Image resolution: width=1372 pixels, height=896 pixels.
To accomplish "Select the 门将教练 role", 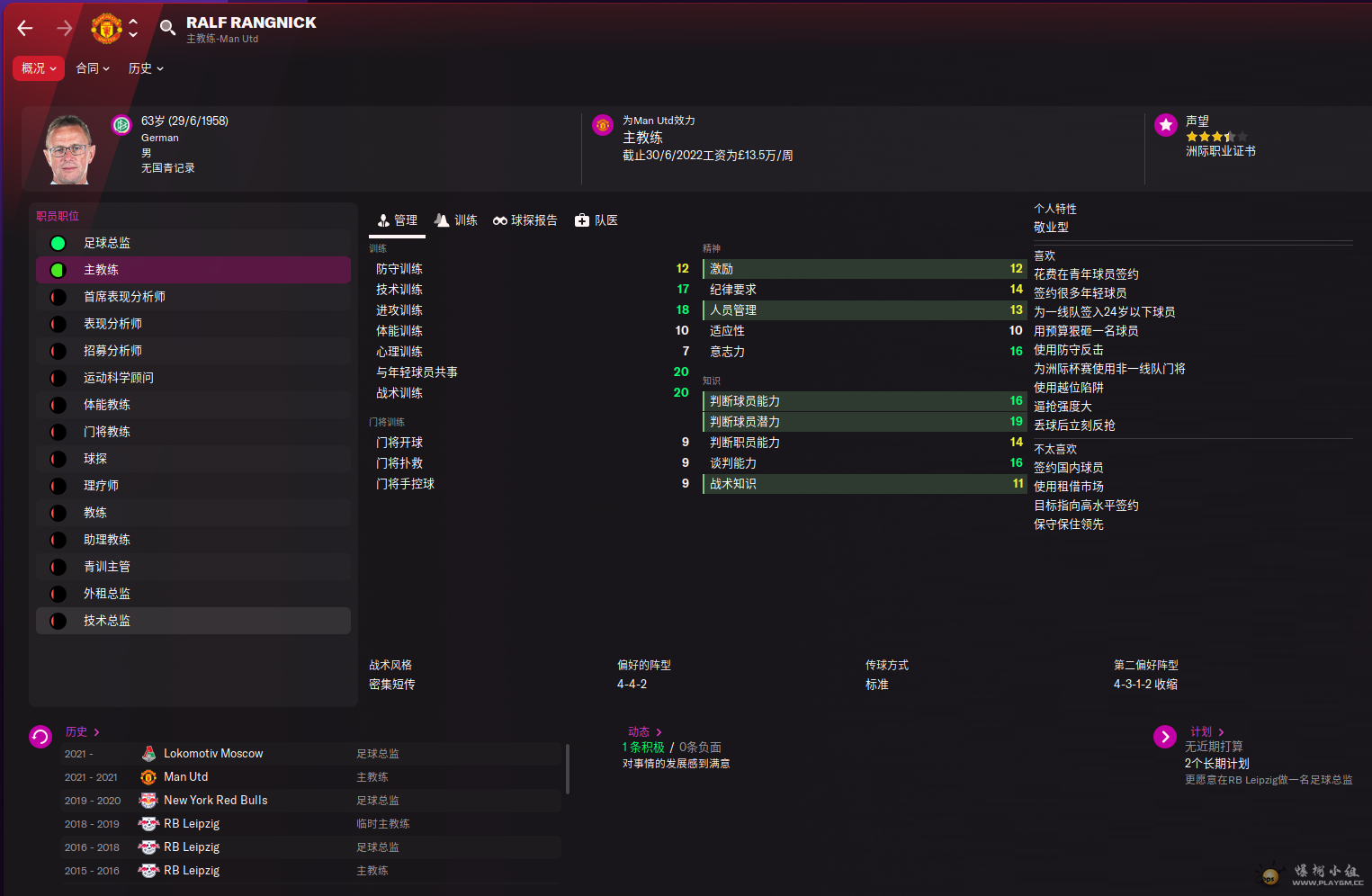I will [193, 432].
